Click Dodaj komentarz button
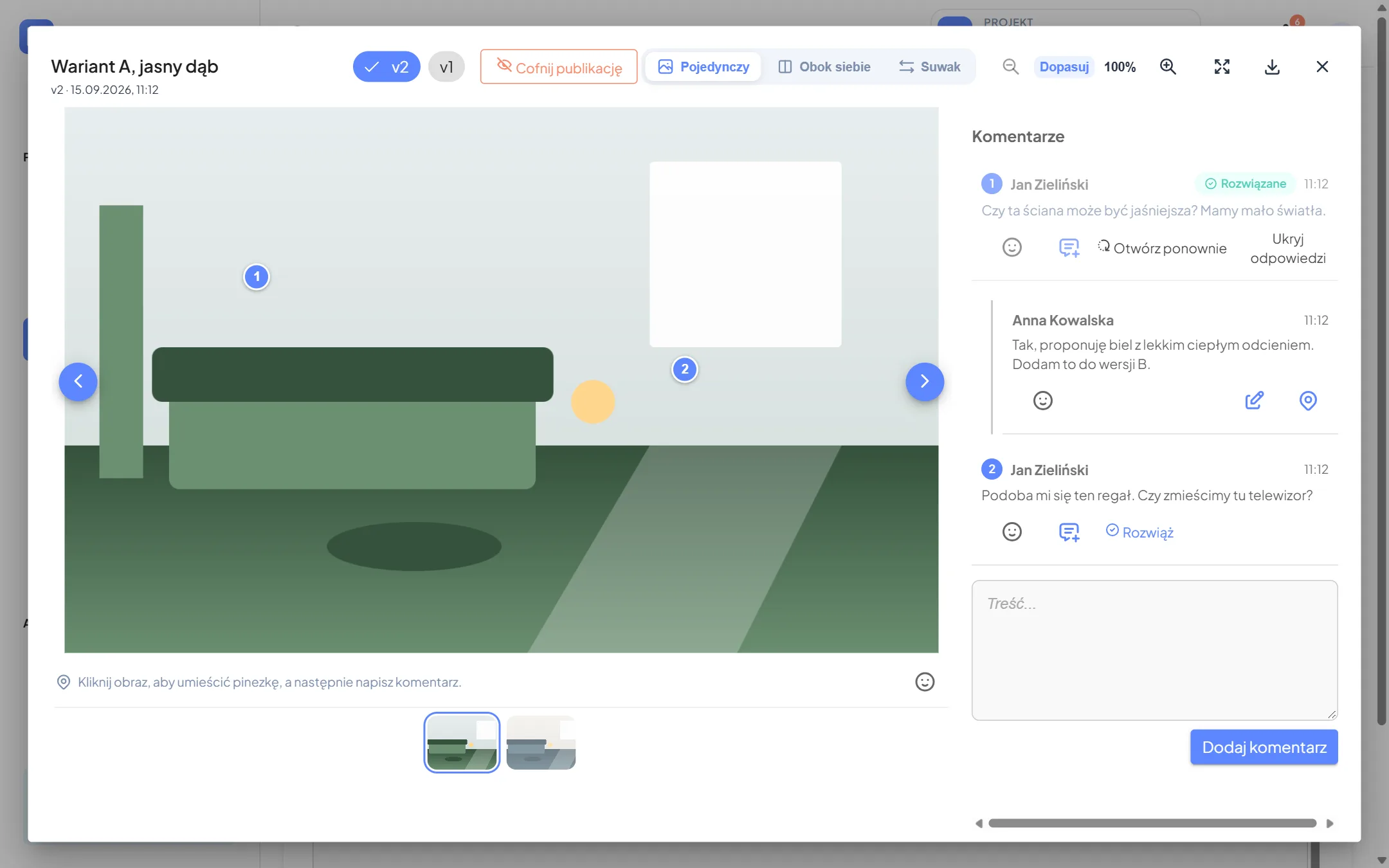Viewport: 1389px width, 868px height. 1264,747
